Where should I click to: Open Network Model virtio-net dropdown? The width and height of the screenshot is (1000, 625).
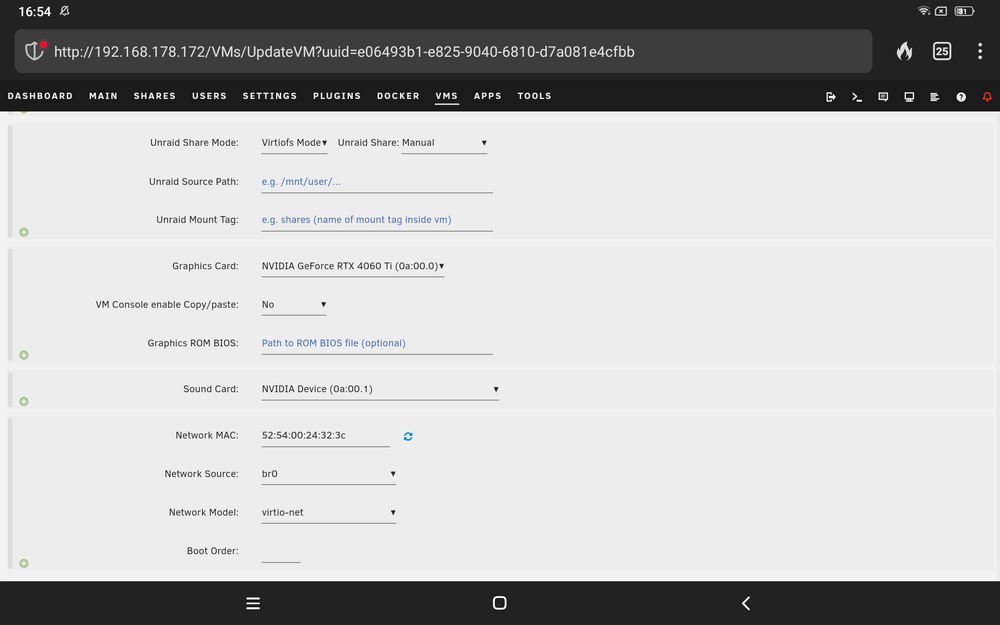pyautogui.click(x=328, y=513)
